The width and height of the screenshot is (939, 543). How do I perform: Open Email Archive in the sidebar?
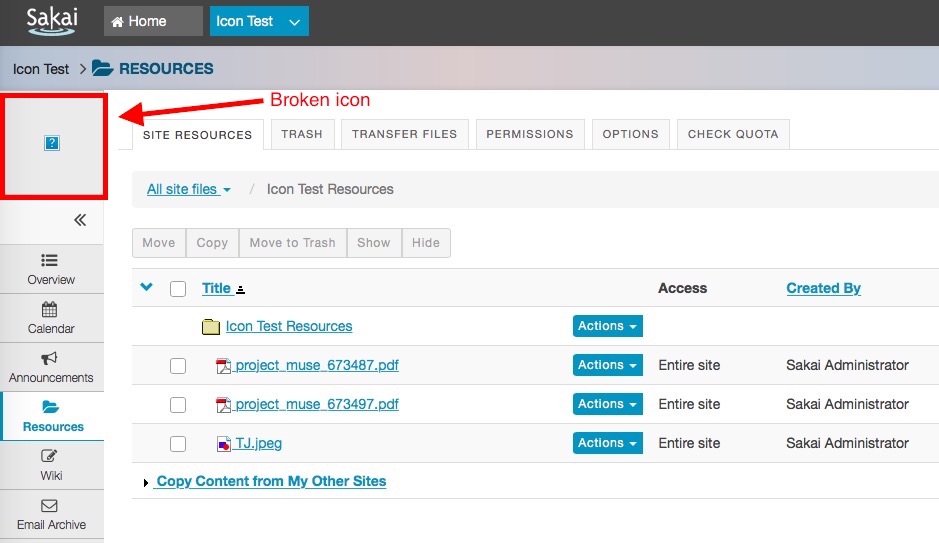(x=51, y=514)
